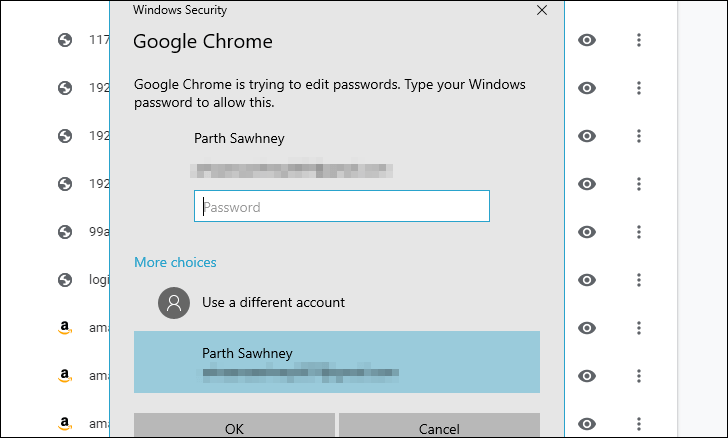Show password for the first Amazon entry
728x438 pixels.
tap(587, 328)
